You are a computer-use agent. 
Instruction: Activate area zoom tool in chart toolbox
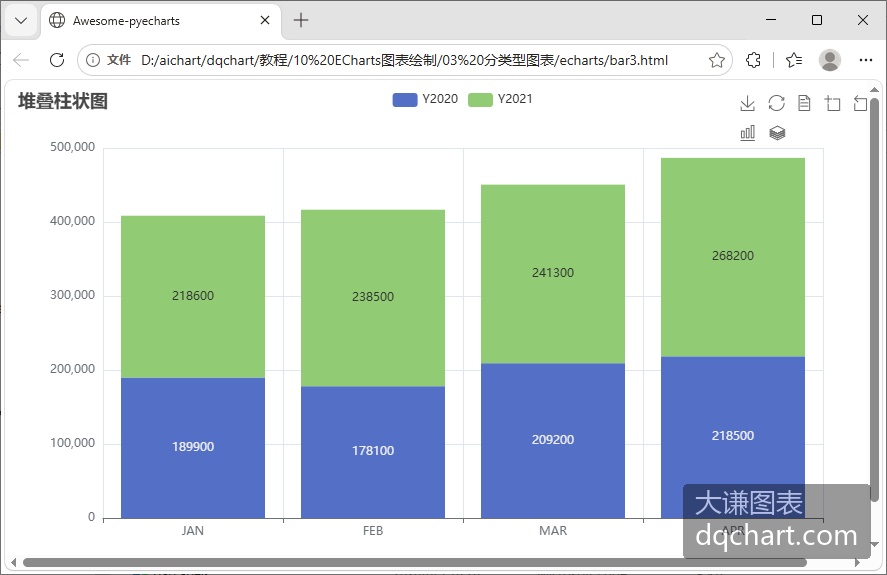coord(833,104)
